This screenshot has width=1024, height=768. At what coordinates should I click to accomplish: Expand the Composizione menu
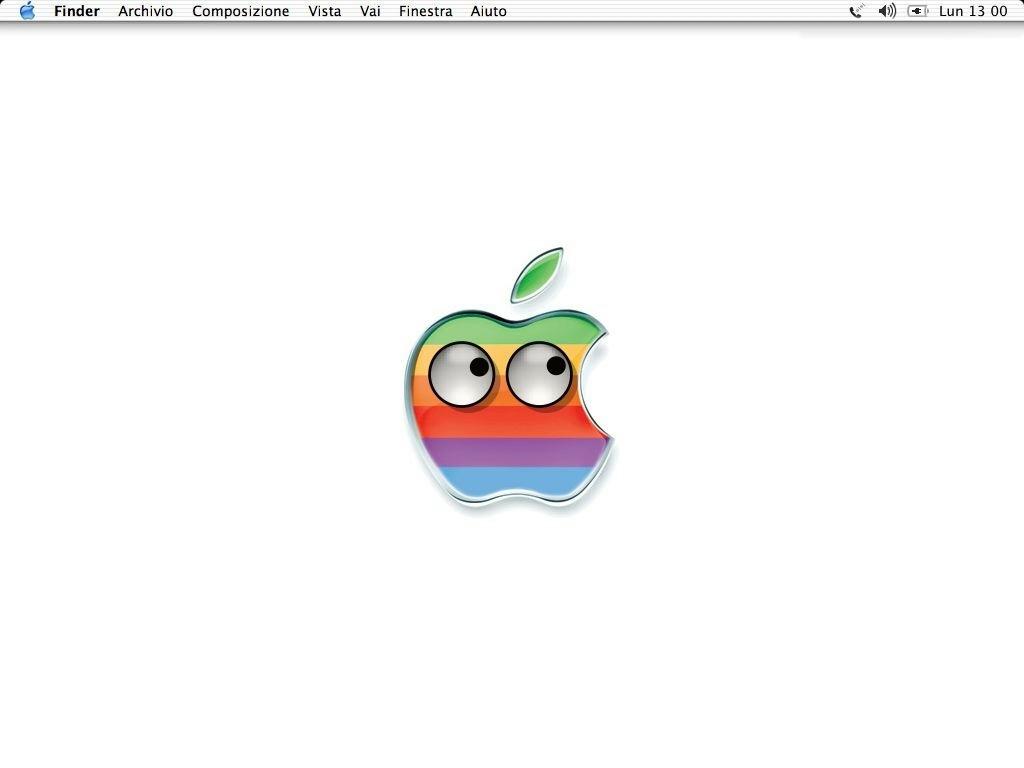240,11
